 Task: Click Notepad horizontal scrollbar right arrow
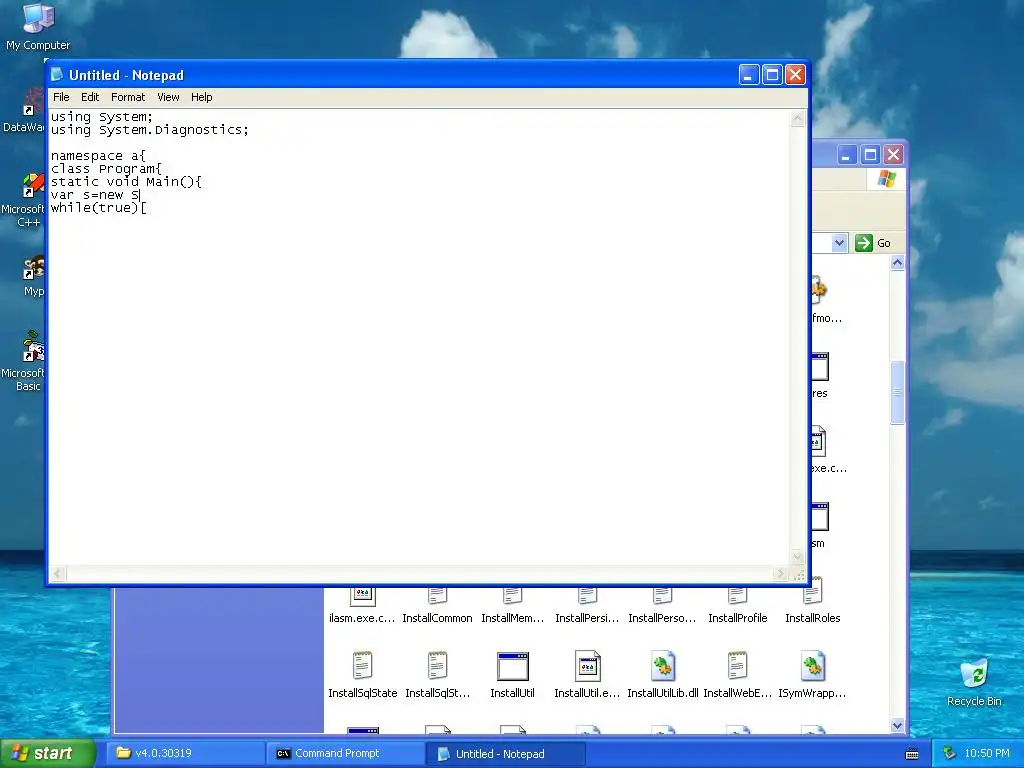click(x=781, y=574)
